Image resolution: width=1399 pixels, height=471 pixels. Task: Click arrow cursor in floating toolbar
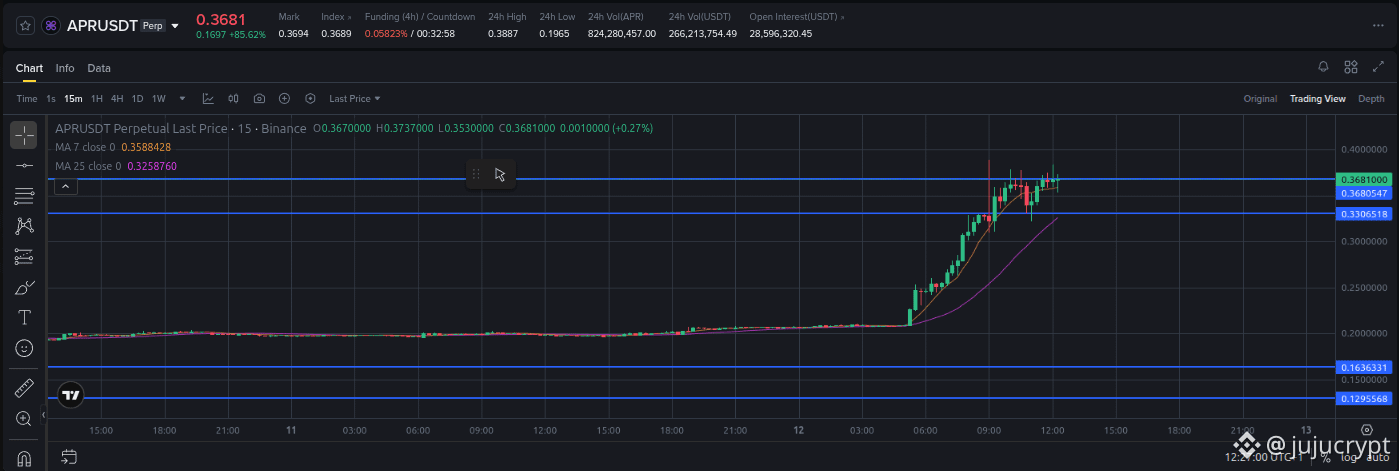500,174
